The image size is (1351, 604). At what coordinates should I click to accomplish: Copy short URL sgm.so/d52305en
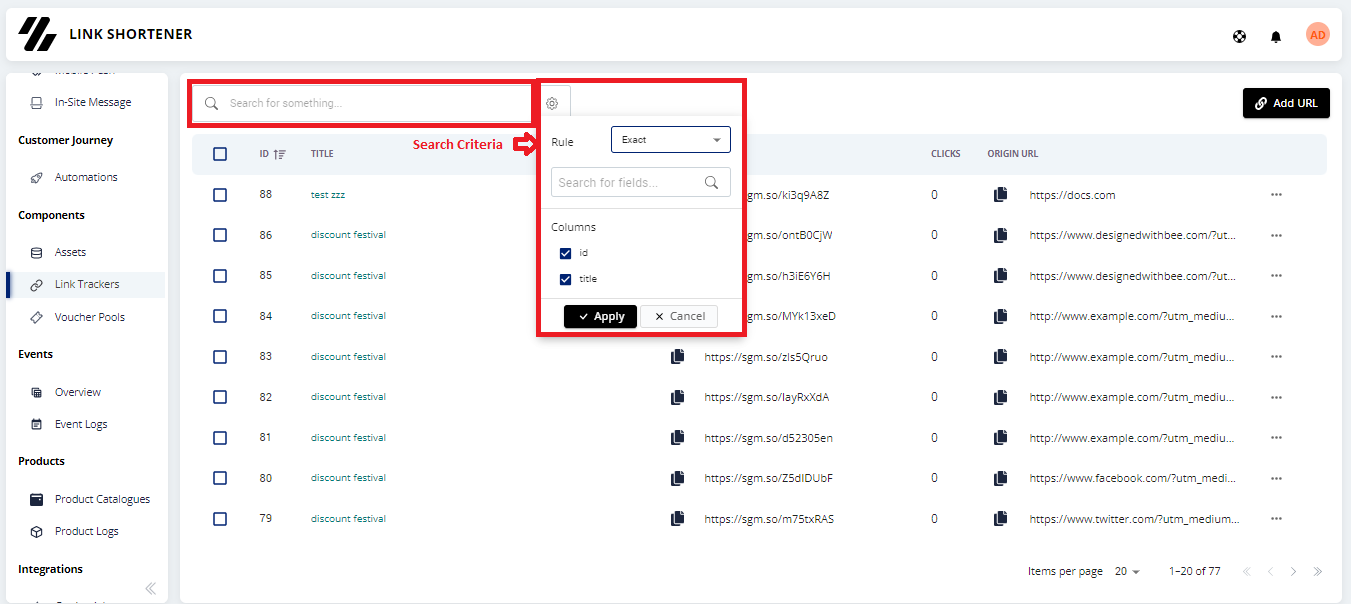(678, 438)
